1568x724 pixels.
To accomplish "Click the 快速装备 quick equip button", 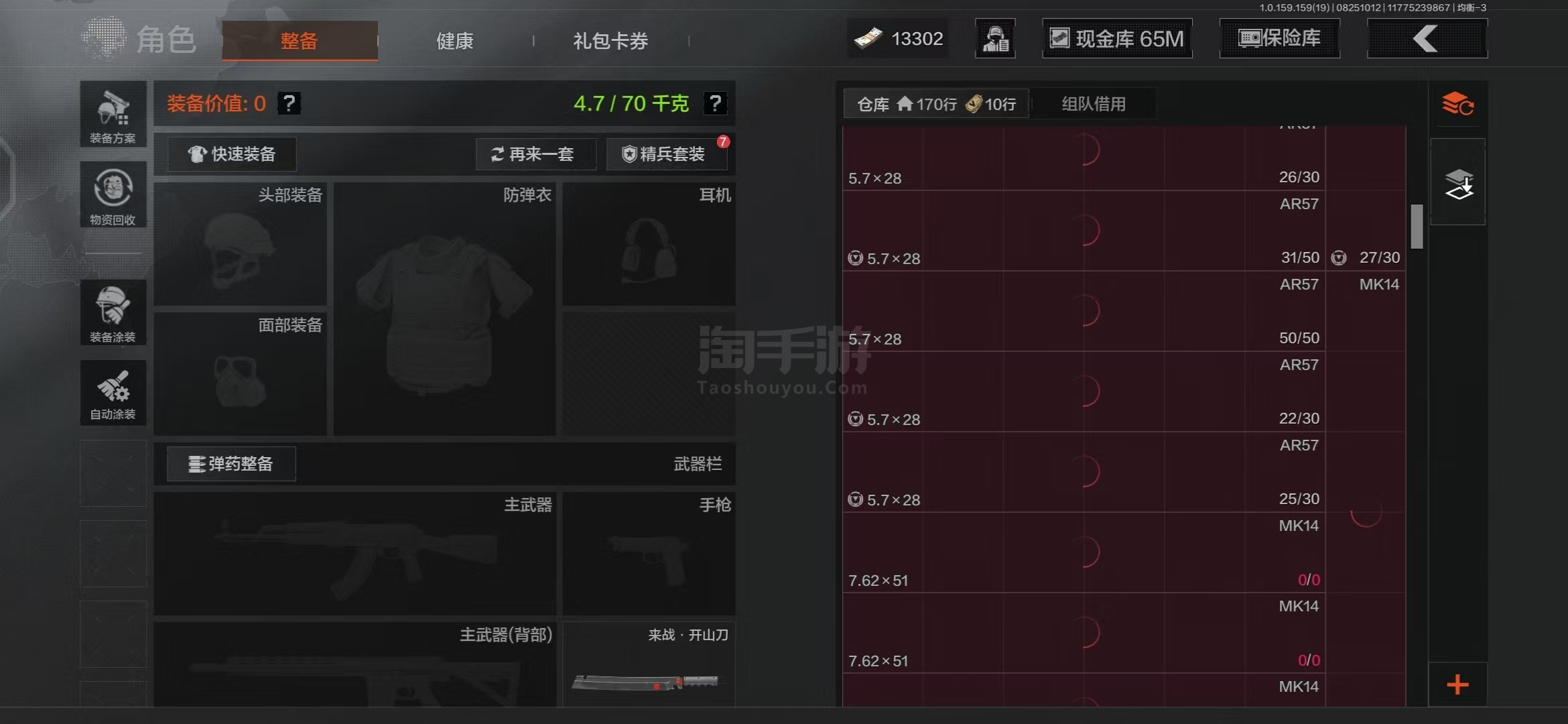I will [232, 154].
